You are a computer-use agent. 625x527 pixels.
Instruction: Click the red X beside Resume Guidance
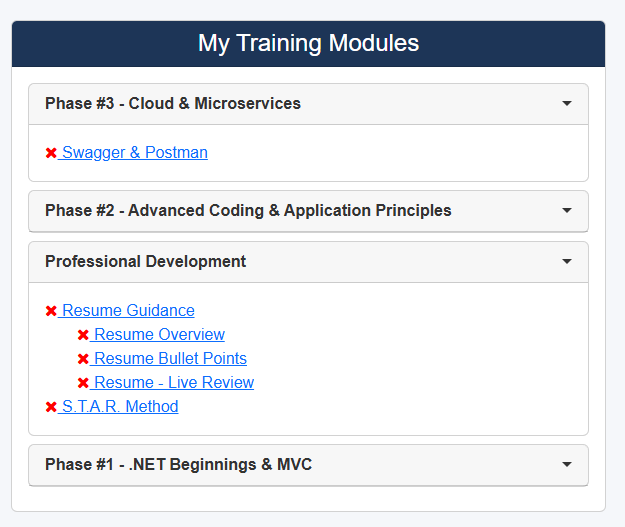[51, 311]
